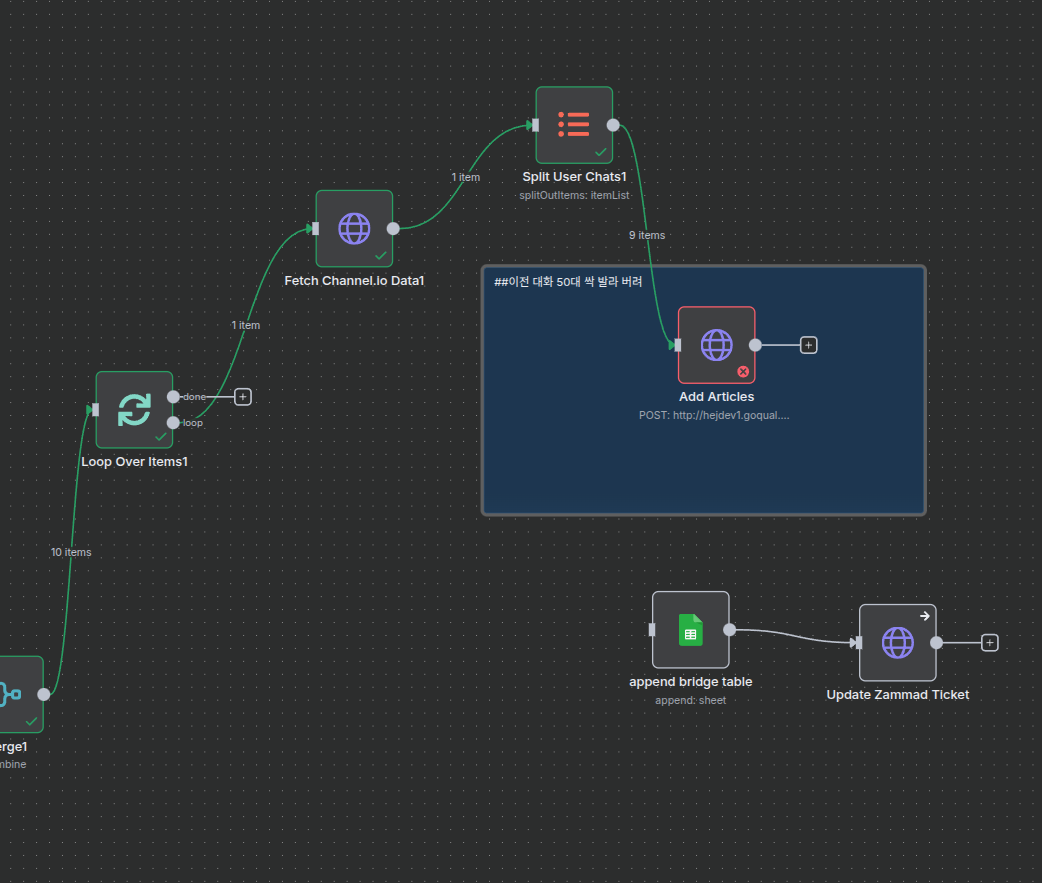Add a node after Update Zammad Ticket
1042x883 pixels.
pos(989,643)
